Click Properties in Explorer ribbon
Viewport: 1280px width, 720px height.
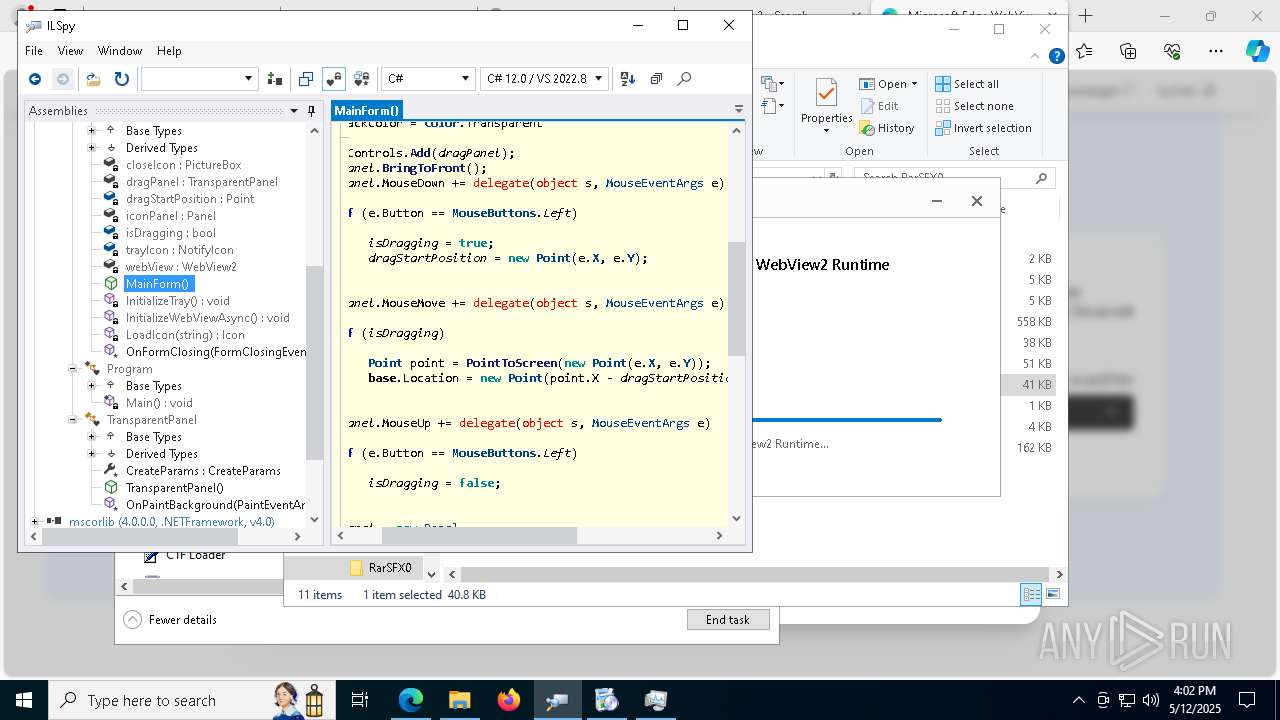pyautogui.click(x=826, y=107)
